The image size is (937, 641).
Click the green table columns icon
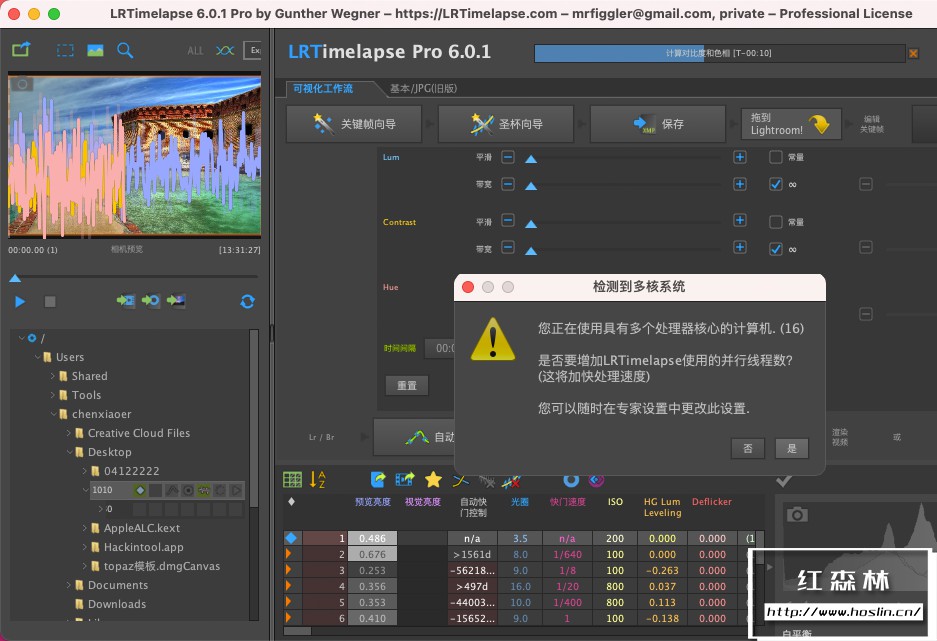(x=292, y=480)
